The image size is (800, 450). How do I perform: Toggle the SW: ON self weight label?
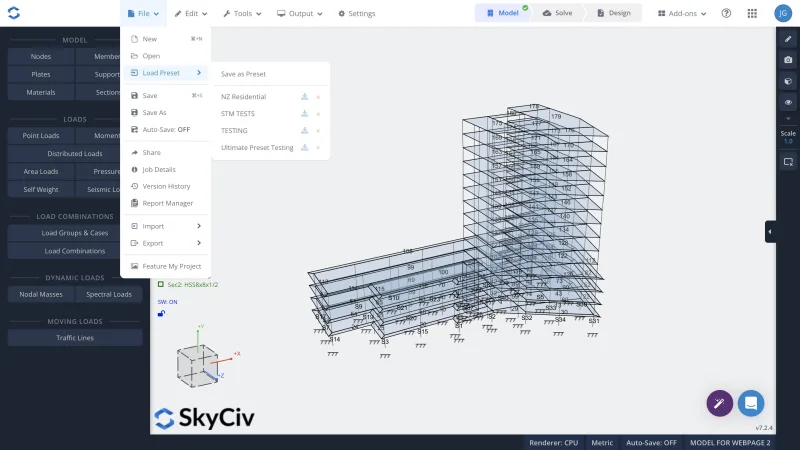click(x=167, y=302)
